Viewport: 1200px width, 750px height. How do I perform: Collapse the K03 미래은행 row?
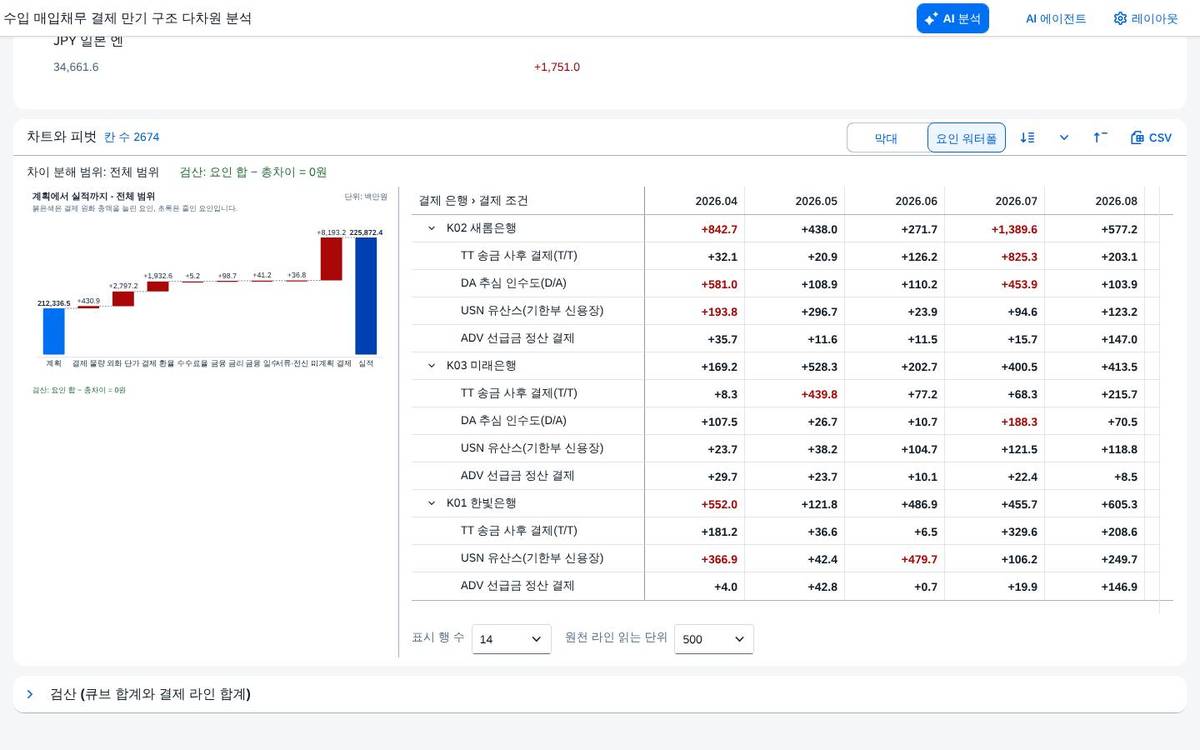pyautogui.click(x=432, y=366)
